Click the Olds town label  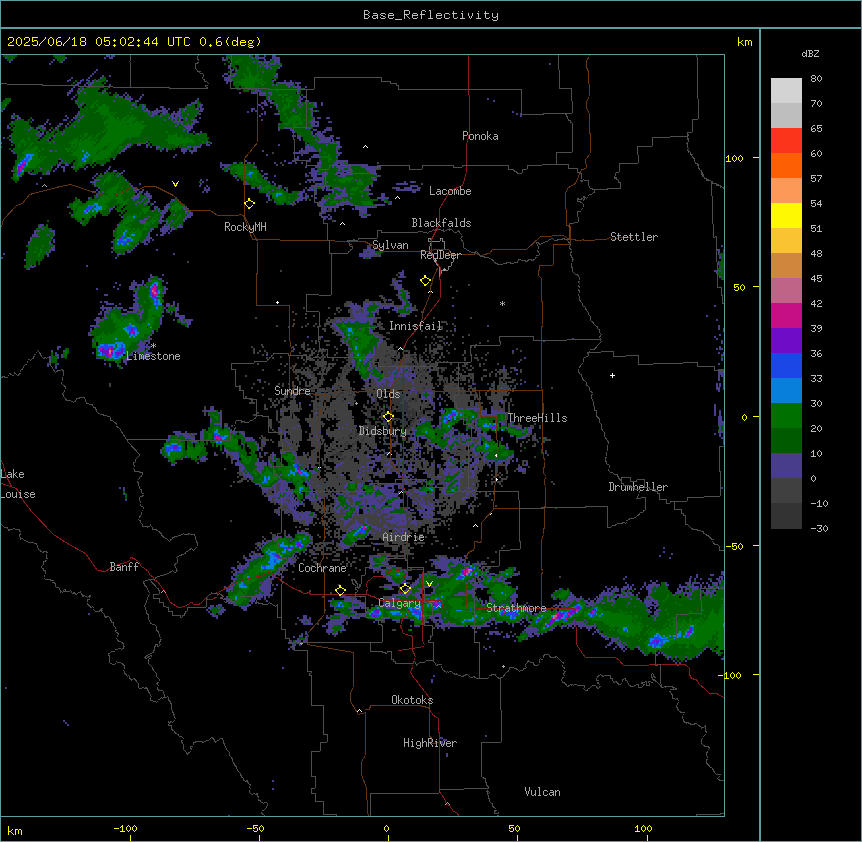pyautogui.click(x=388, y=394)
